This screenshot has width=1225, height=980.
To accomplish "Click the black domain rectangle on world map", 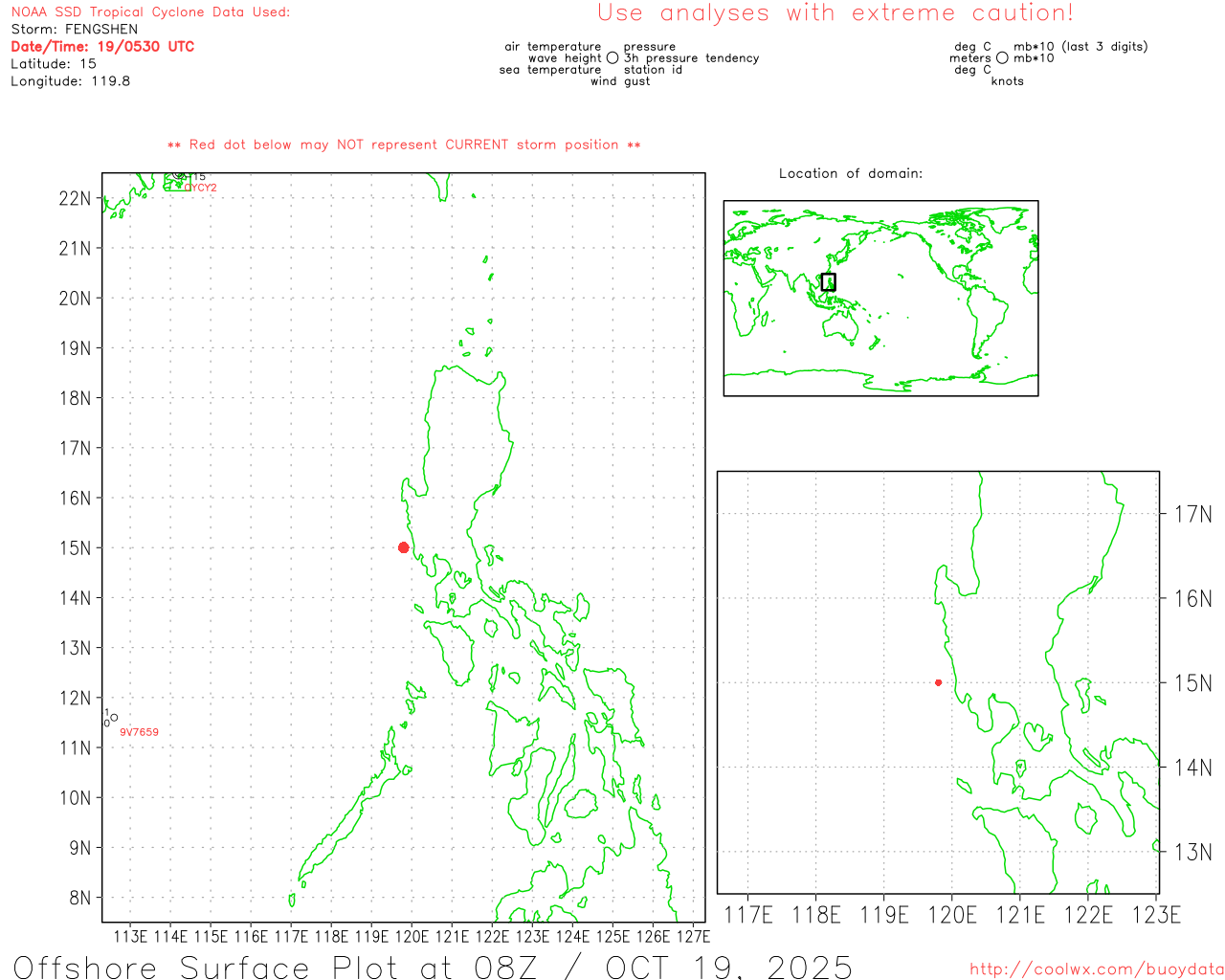I will pos(828,281).
